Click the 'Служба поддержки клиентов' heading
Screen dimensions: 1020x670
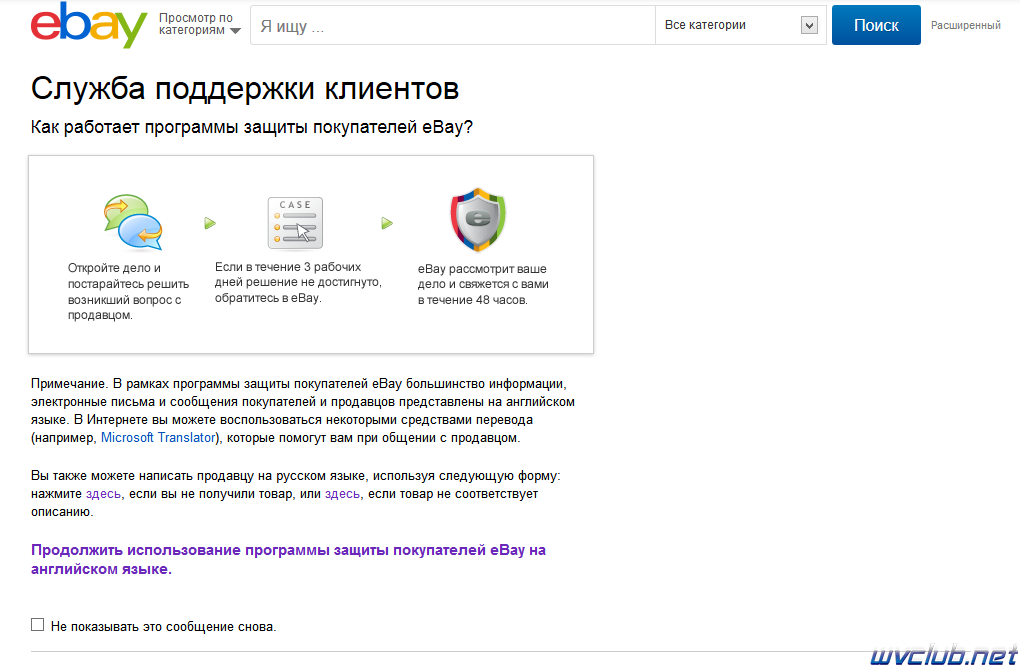coord(245,88)
